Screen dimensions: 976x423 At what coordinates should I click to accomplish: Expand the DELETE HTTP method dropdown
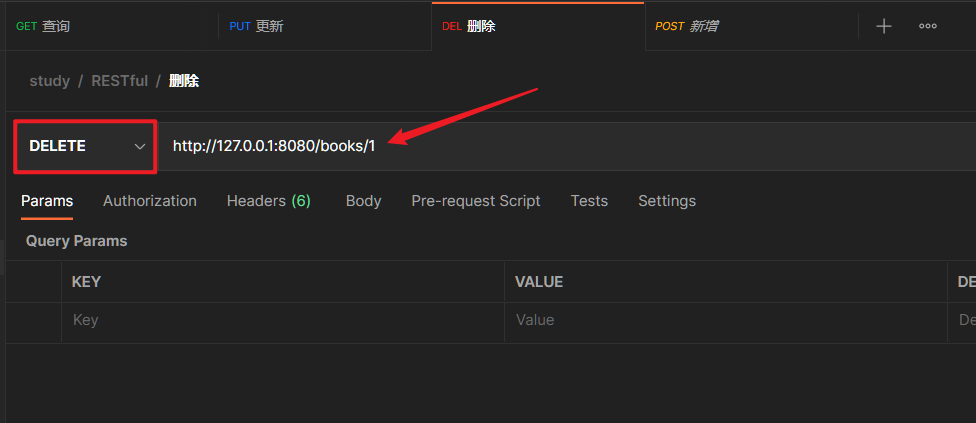pos(86,146)
